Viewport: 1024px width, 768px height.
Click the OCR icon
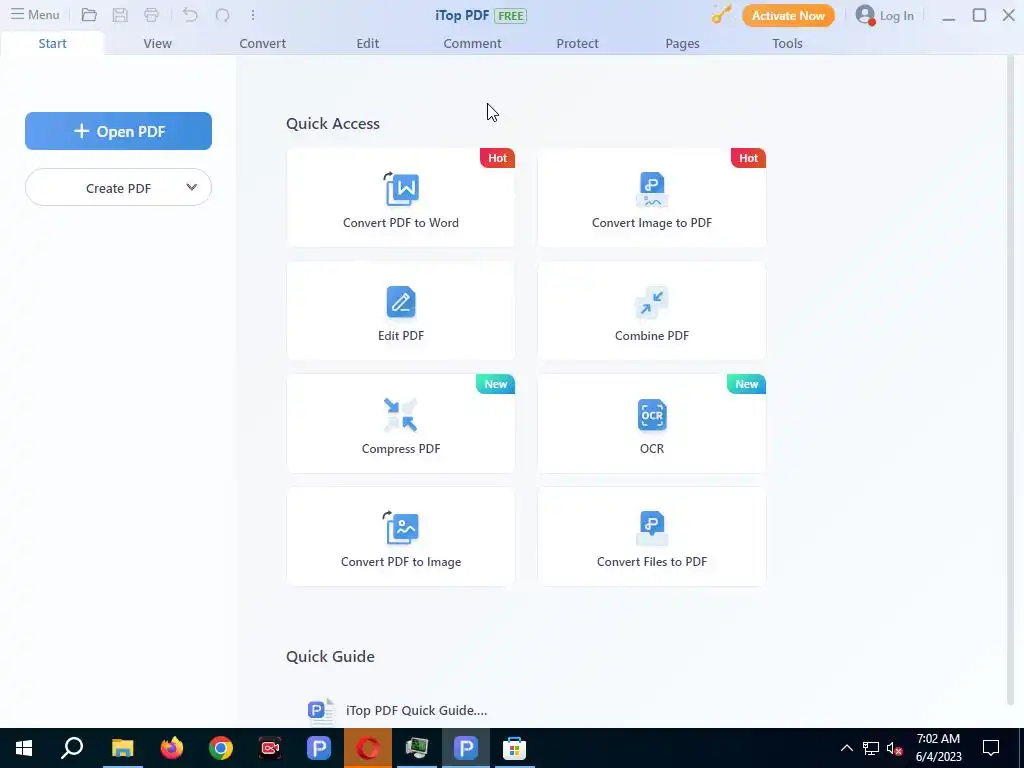click(x=652, y=415)
